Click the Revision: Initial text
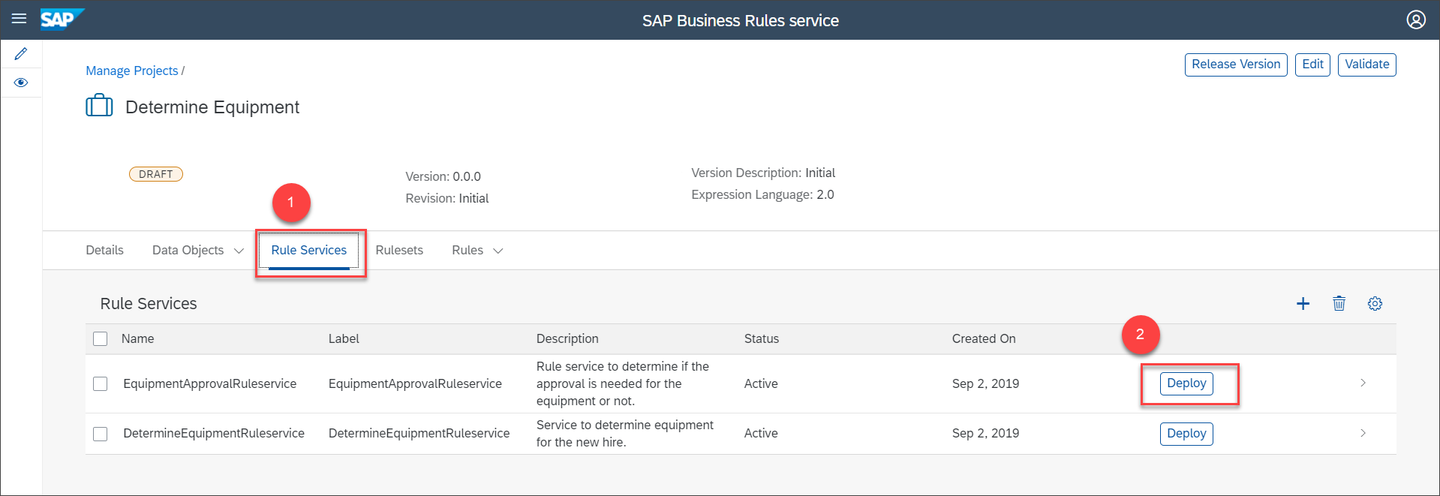This screenshot has width=1440, height=496. (447, 198)
